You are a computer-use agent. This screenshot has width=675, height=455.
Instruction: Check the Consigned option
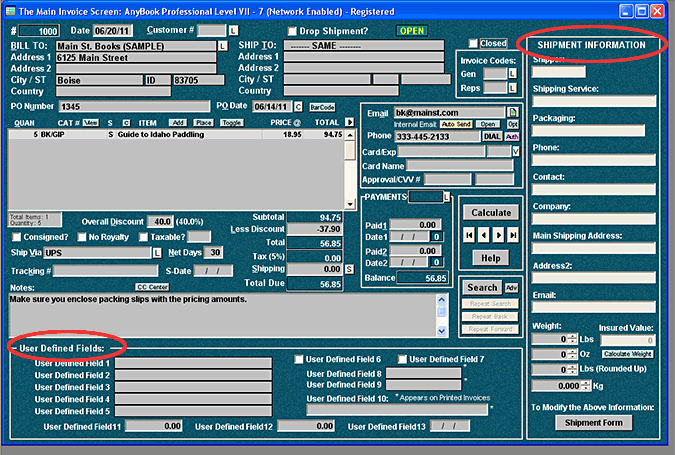(x=17, y=237)
